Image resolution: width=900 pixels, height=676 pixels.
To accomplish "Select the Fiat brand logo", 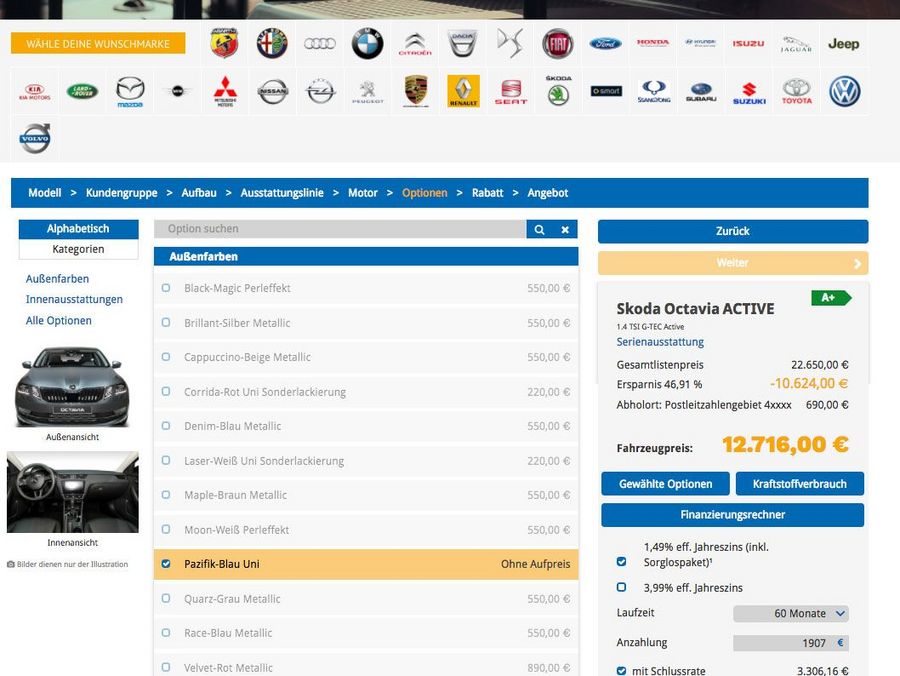I will point(558,44).
